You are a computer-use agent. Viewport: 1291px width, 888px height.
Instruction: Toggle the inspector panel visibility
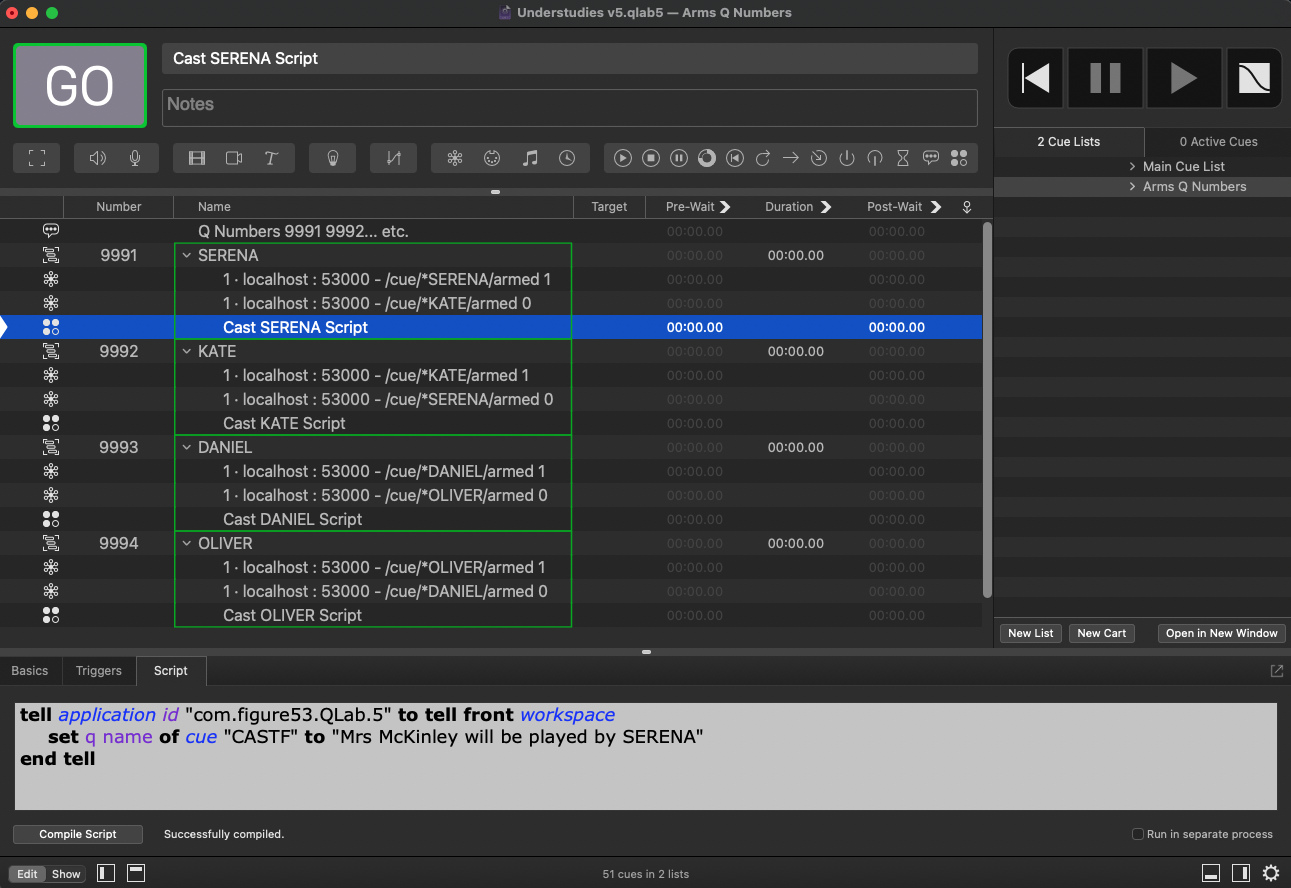pyautogui.click(x=1211, y=873)
